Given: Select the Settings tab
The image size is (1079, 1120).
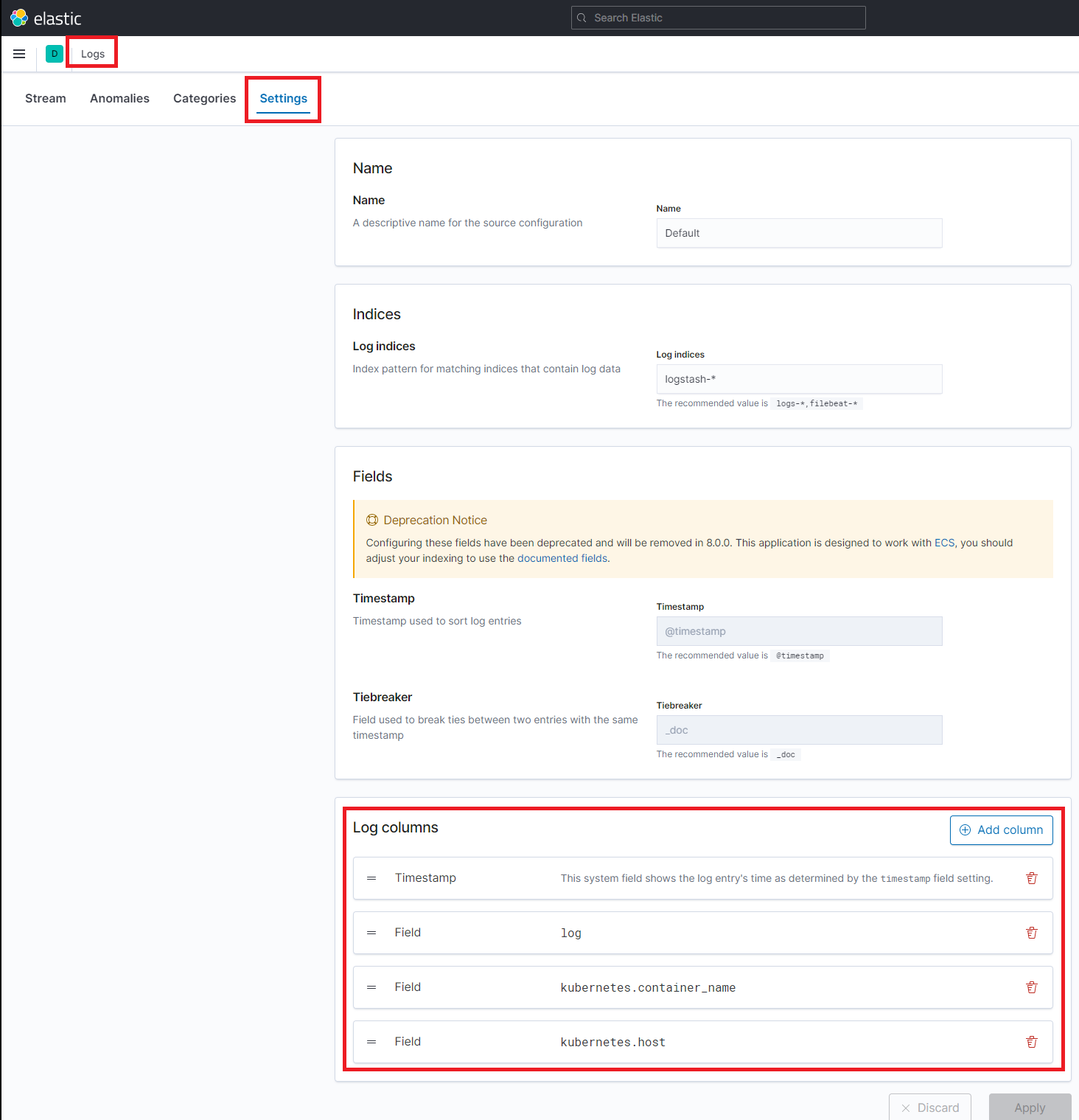Looking at the screenshot, I should click(284, 98).
